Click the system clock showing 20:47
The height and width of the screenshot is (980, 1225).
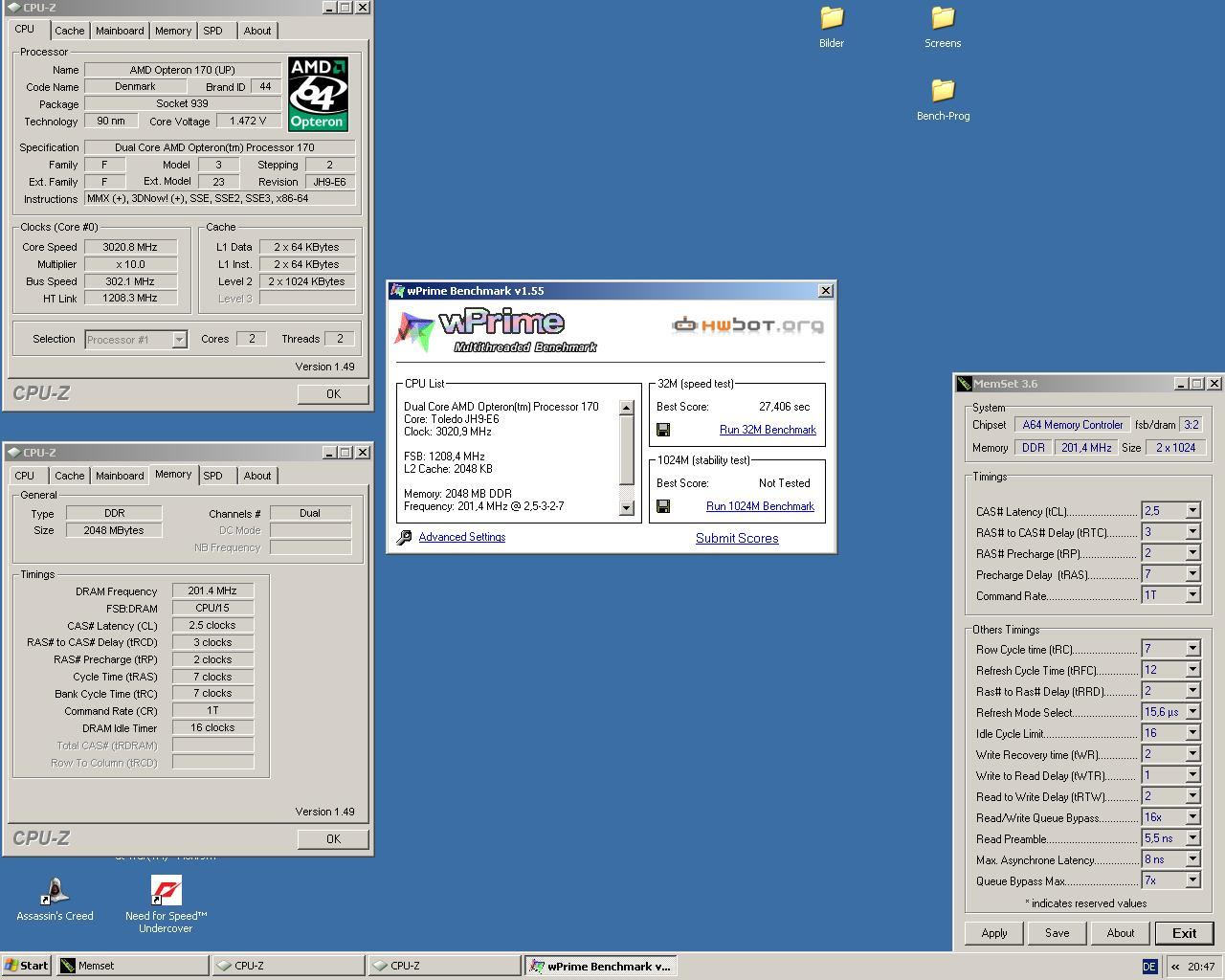click(1201, 967)
